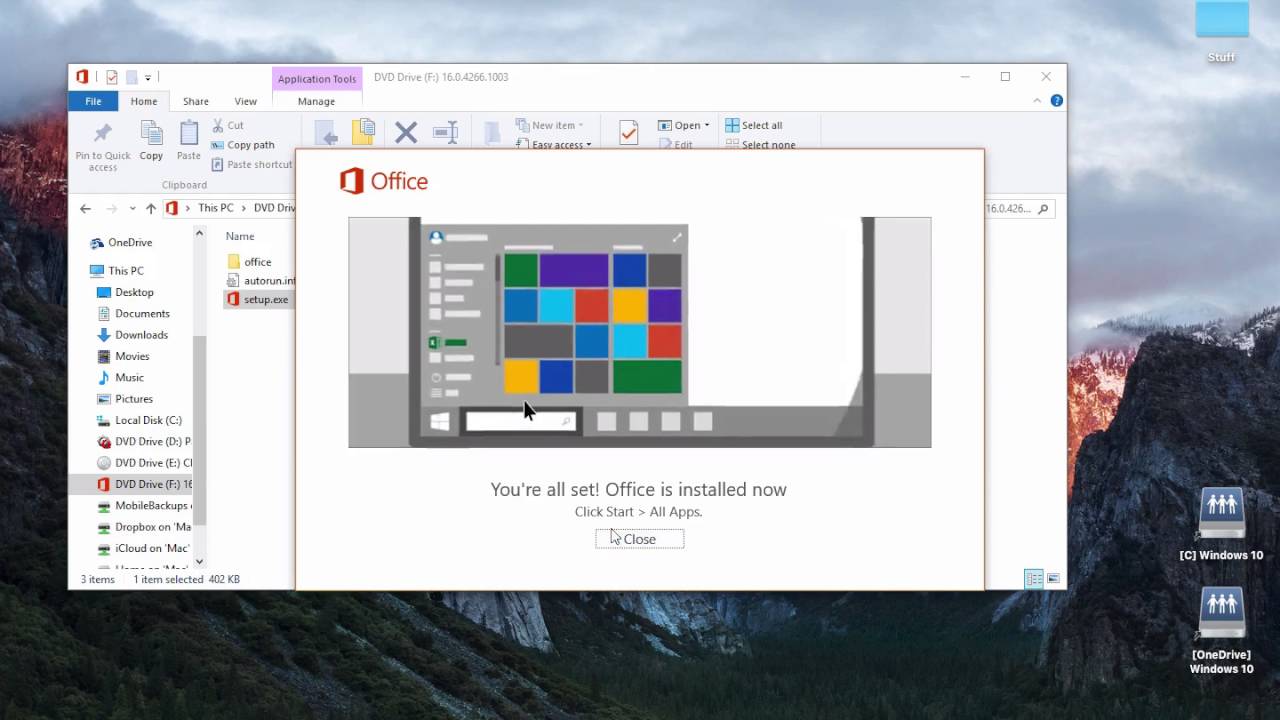This screenshot has width=1280, height=720.
Task: Click the New folder icon in the ribbon
Action: pyautogui.click(x=492, y=133)
